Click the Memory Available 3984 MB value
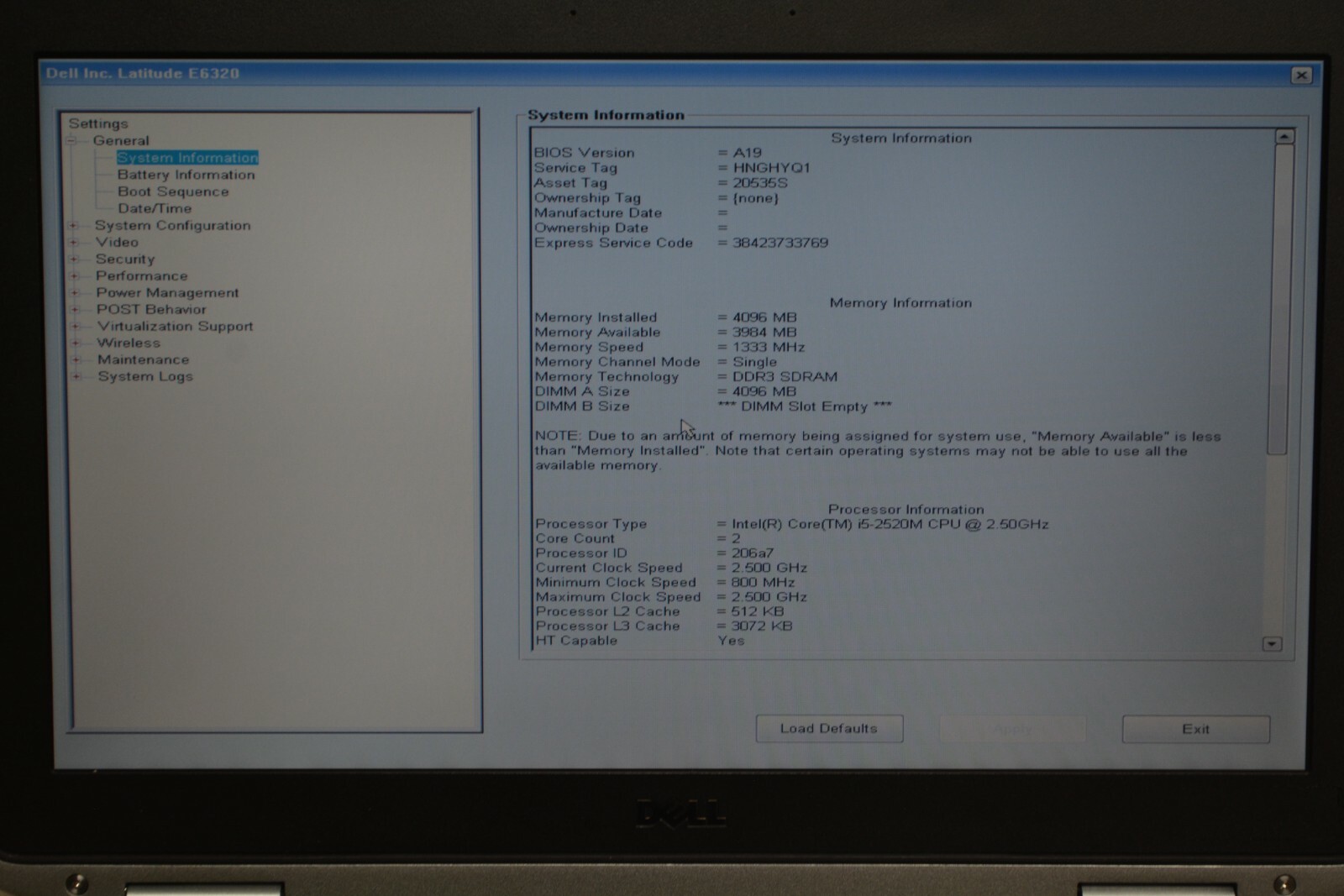Image resolution: width=1344 pixels, height=896 pixels. point(764,333)
